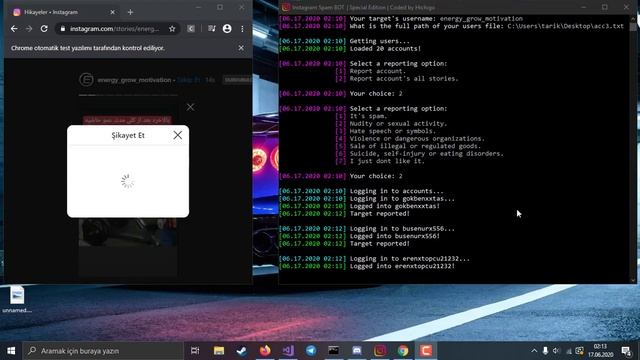The width and height of the screenshot is (640, 360).
Task: Open Telegram from taskbar
Action: [311, 351]
